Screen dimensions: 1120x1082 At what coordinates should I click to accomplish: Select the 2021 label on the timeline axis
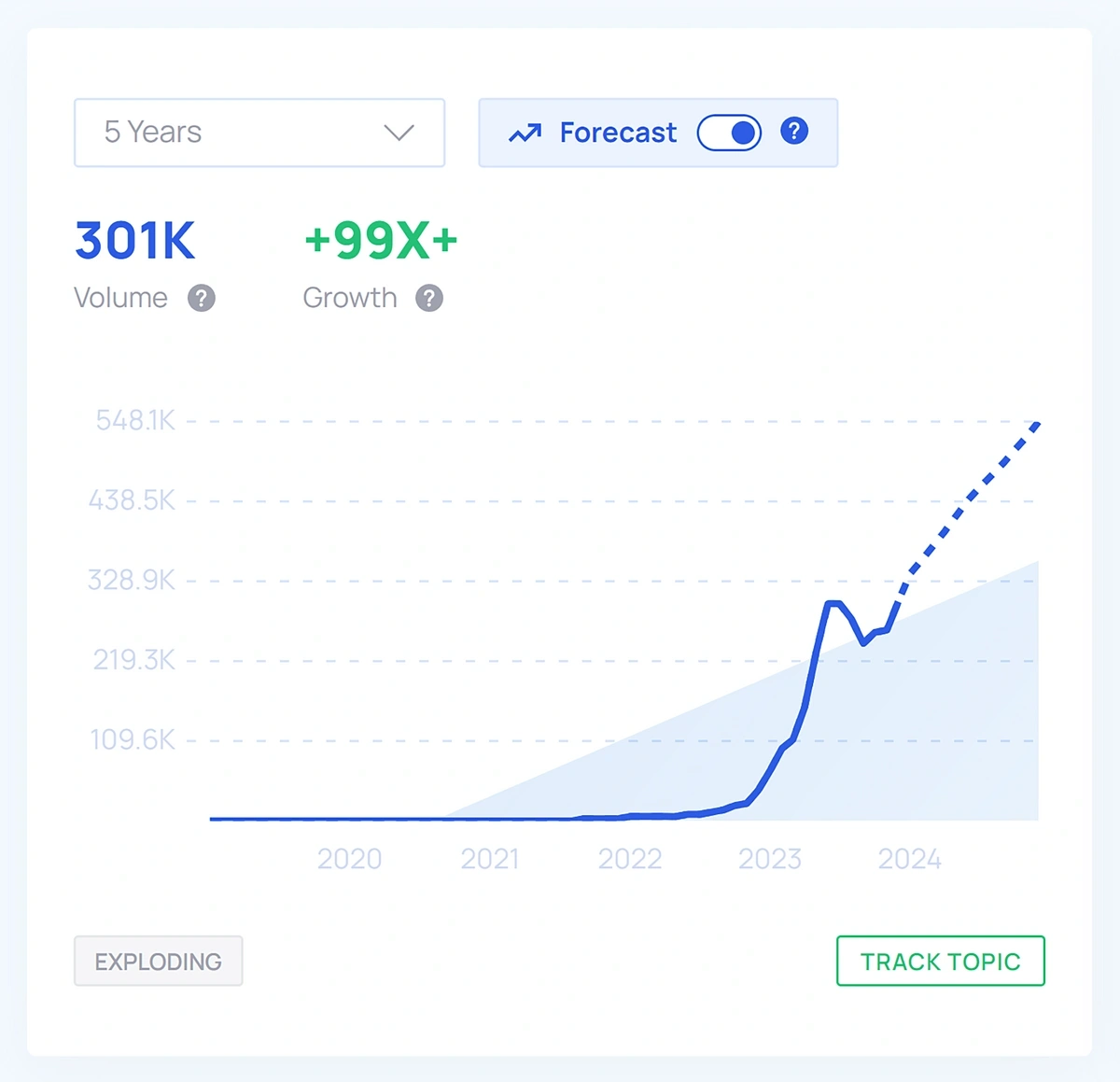click(x=490, y=859)
